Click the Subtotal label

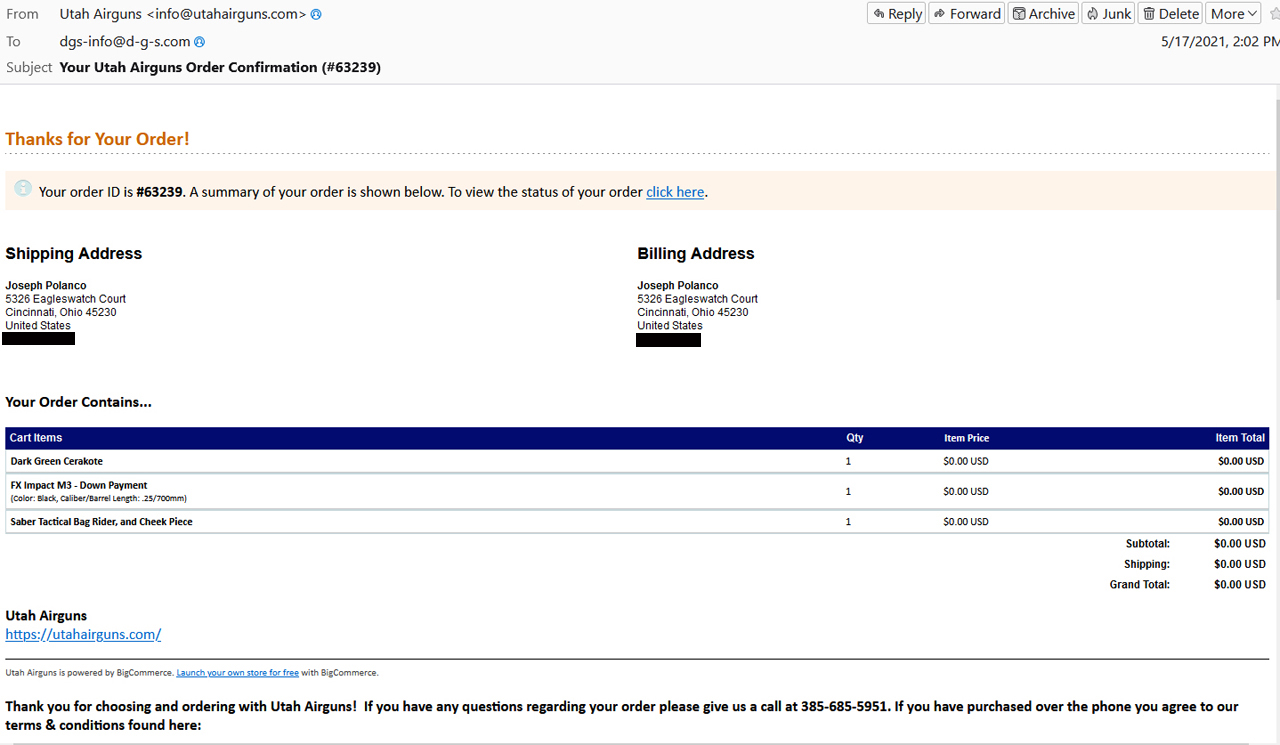pos(1147,544)
